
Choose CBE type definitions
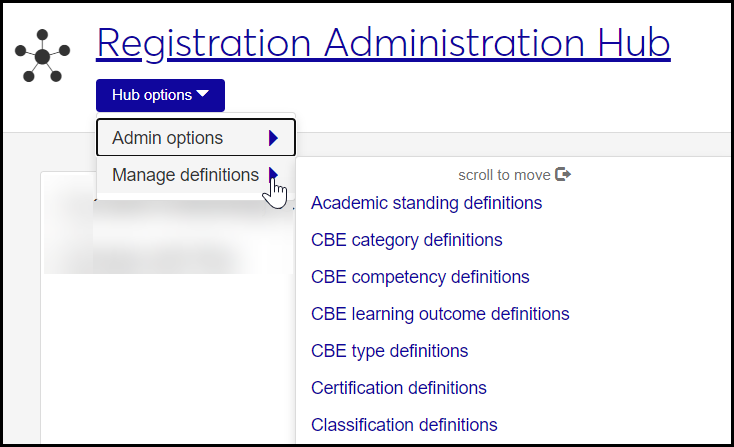point(389,351)
